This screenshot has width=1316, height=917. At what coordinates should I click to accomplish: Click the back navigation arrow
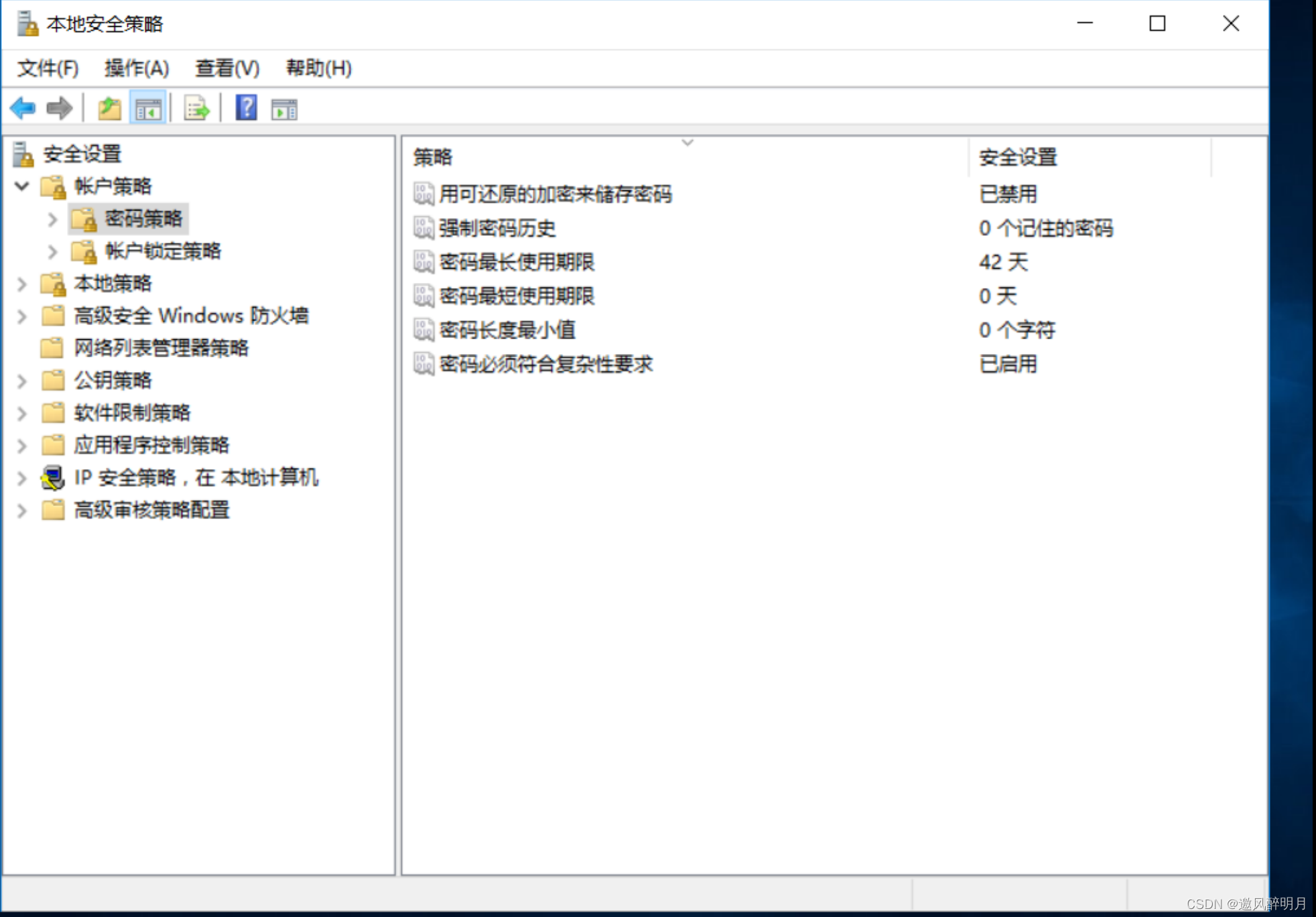point(22,108)
